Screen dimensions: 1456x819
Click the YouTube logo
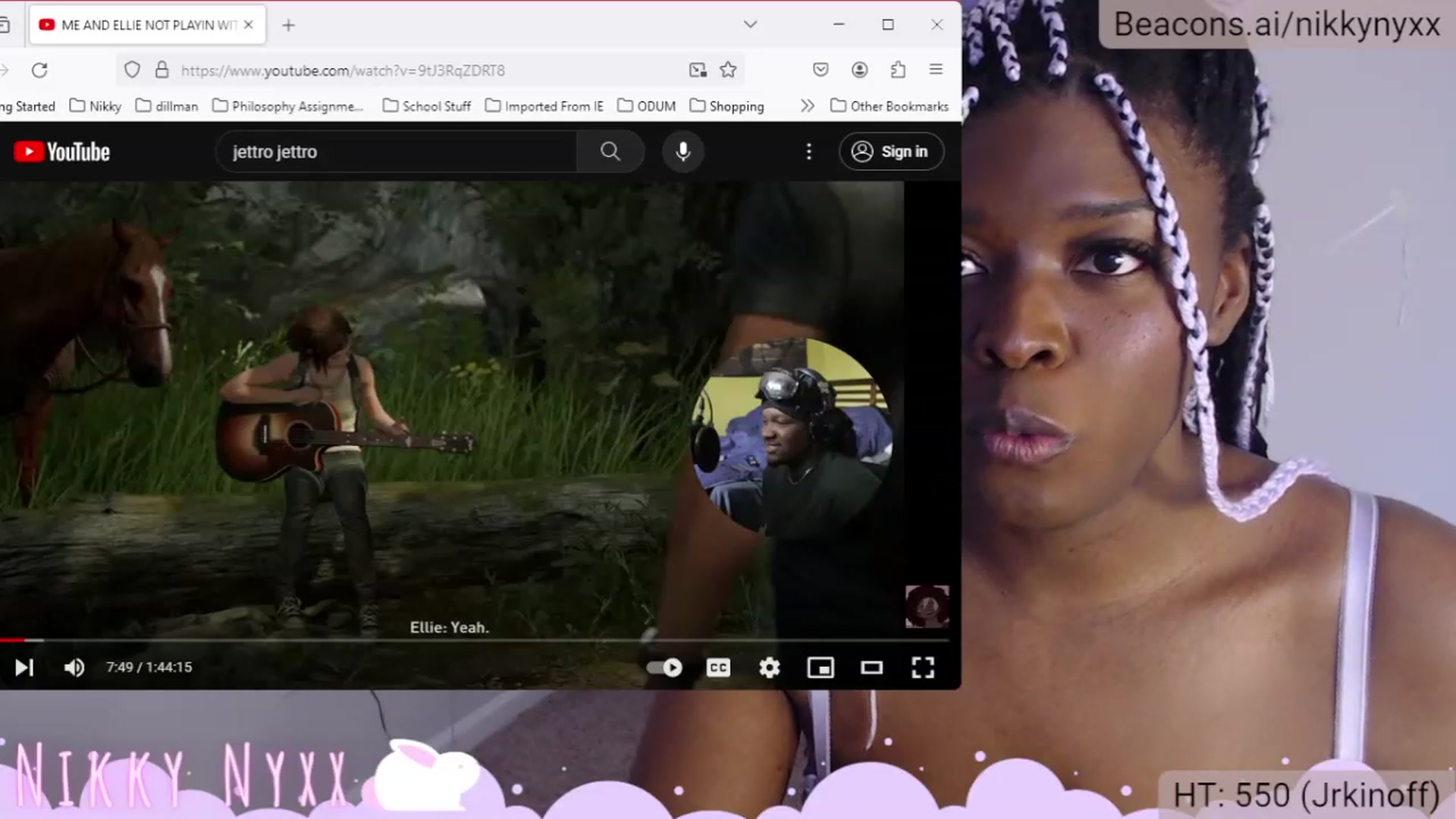tap(62, 152)
